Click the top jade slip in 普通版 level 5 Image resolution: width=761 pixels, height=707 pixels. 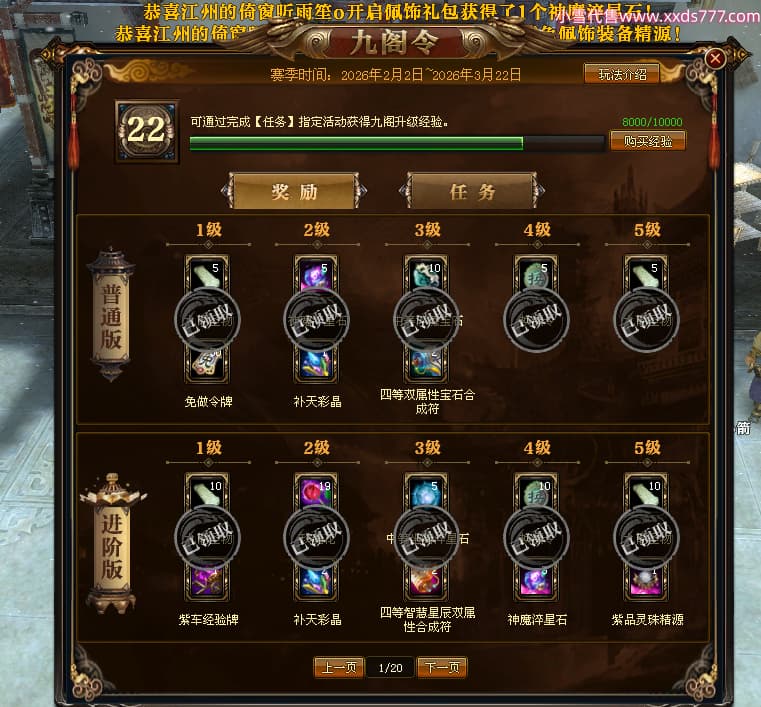(x=646, y=274)
